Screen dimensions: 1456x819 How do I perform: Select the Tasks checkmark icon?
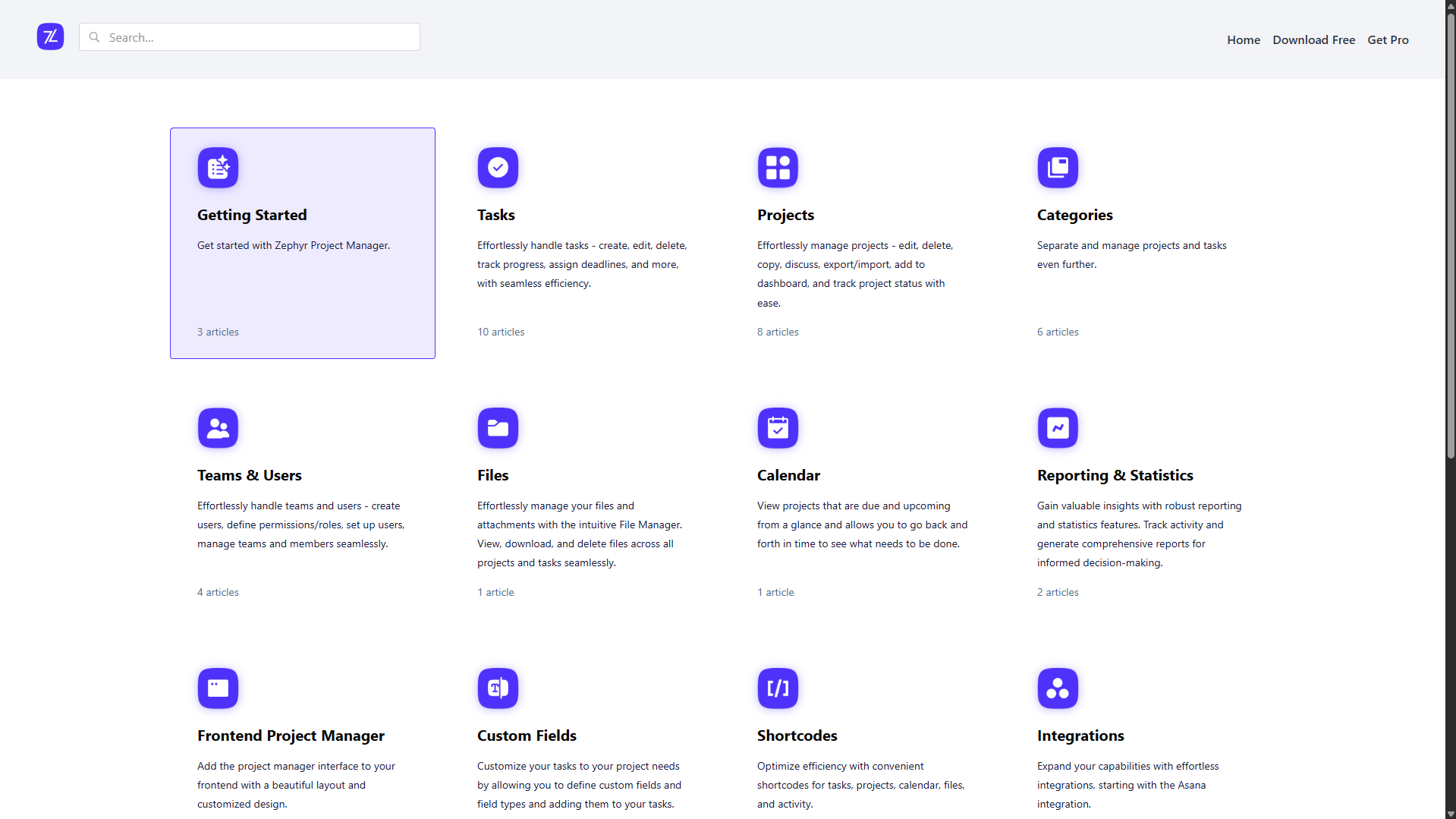coord(498,168)
